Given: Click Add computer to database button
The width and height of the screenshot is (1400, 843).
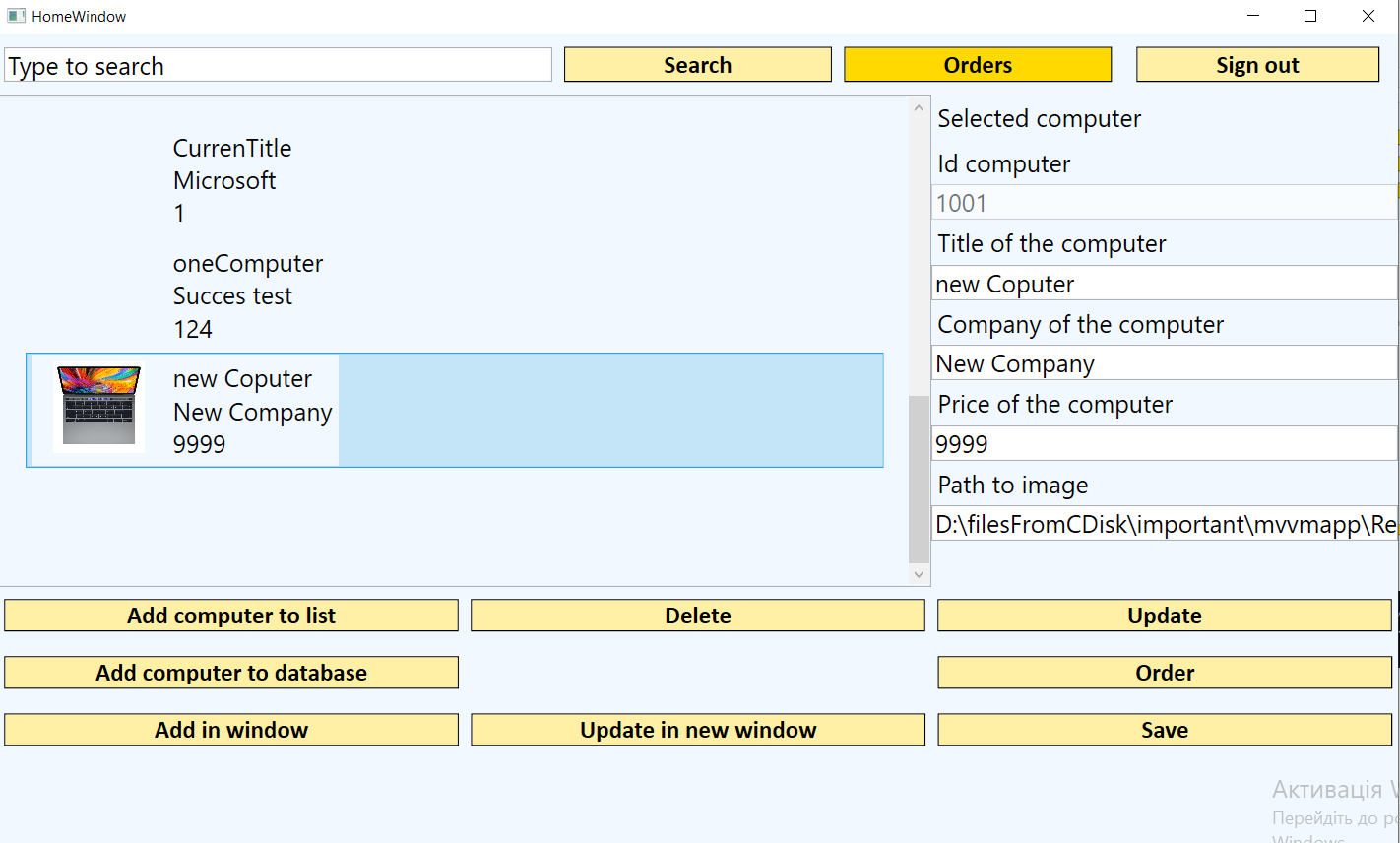Looking at the screenshot, I should coord(231,673).
